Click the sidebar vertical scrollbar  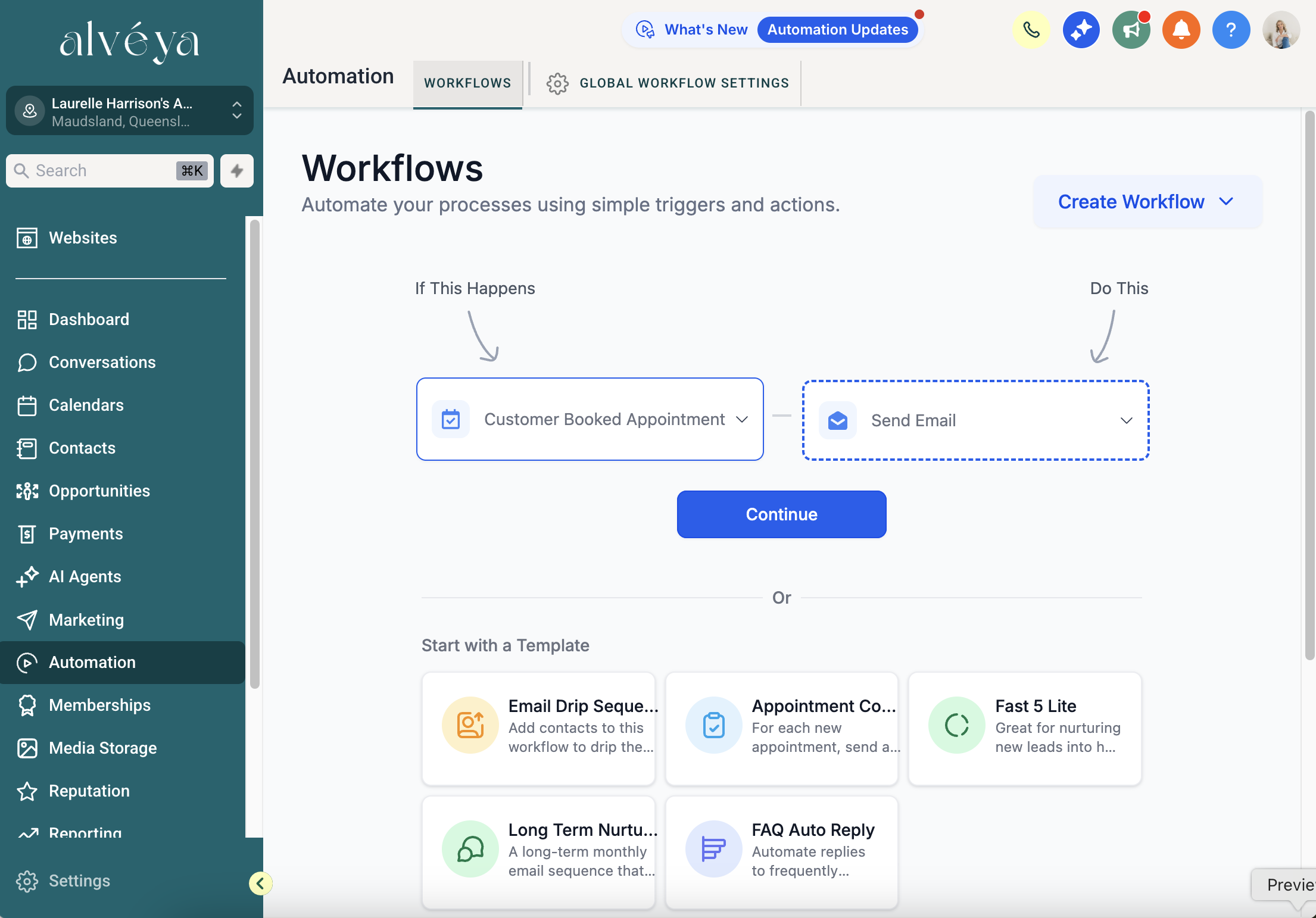(x=255, y=454)
